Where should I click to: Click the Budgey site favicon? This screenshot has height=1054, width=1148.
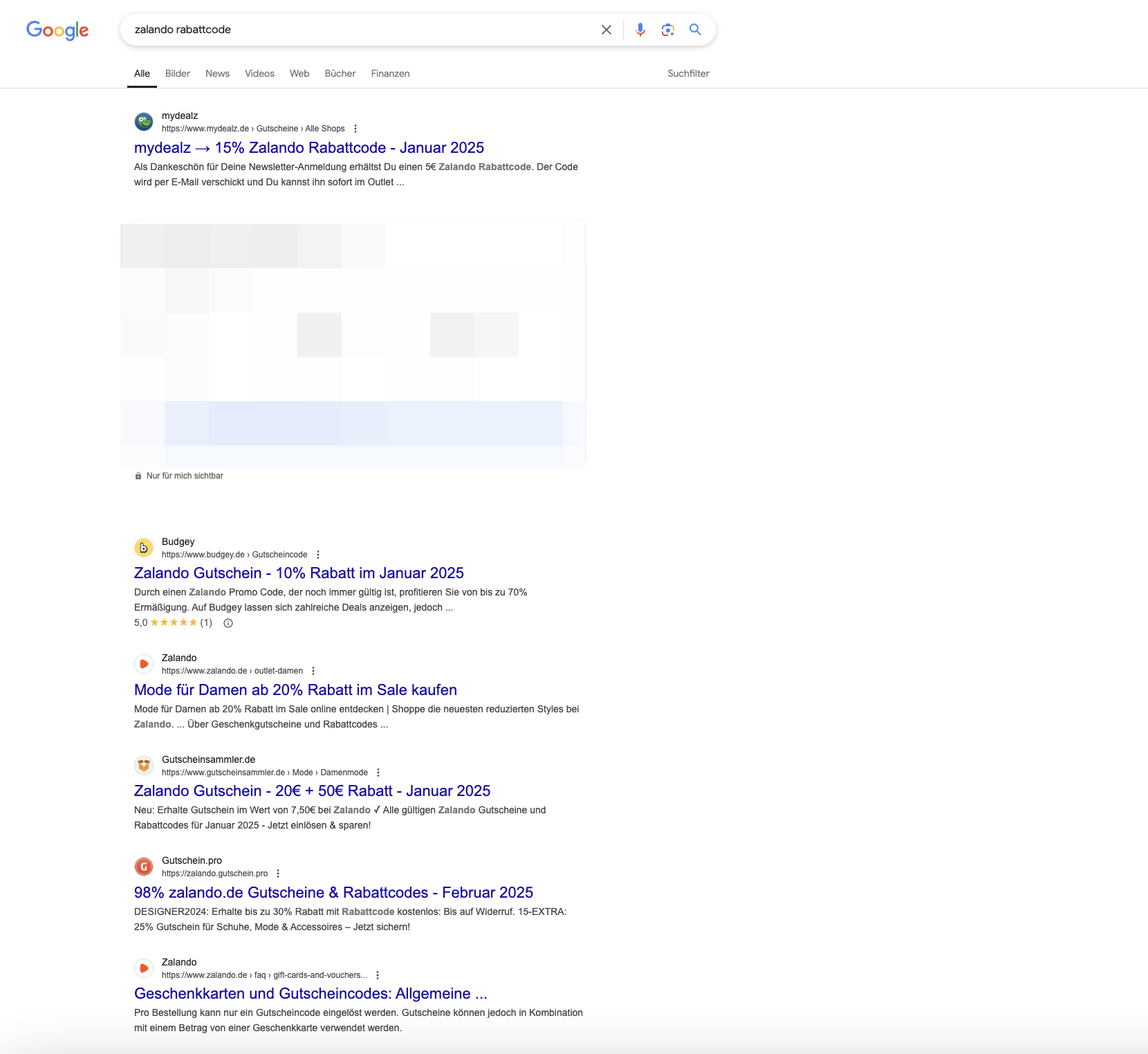pos(144,547)
